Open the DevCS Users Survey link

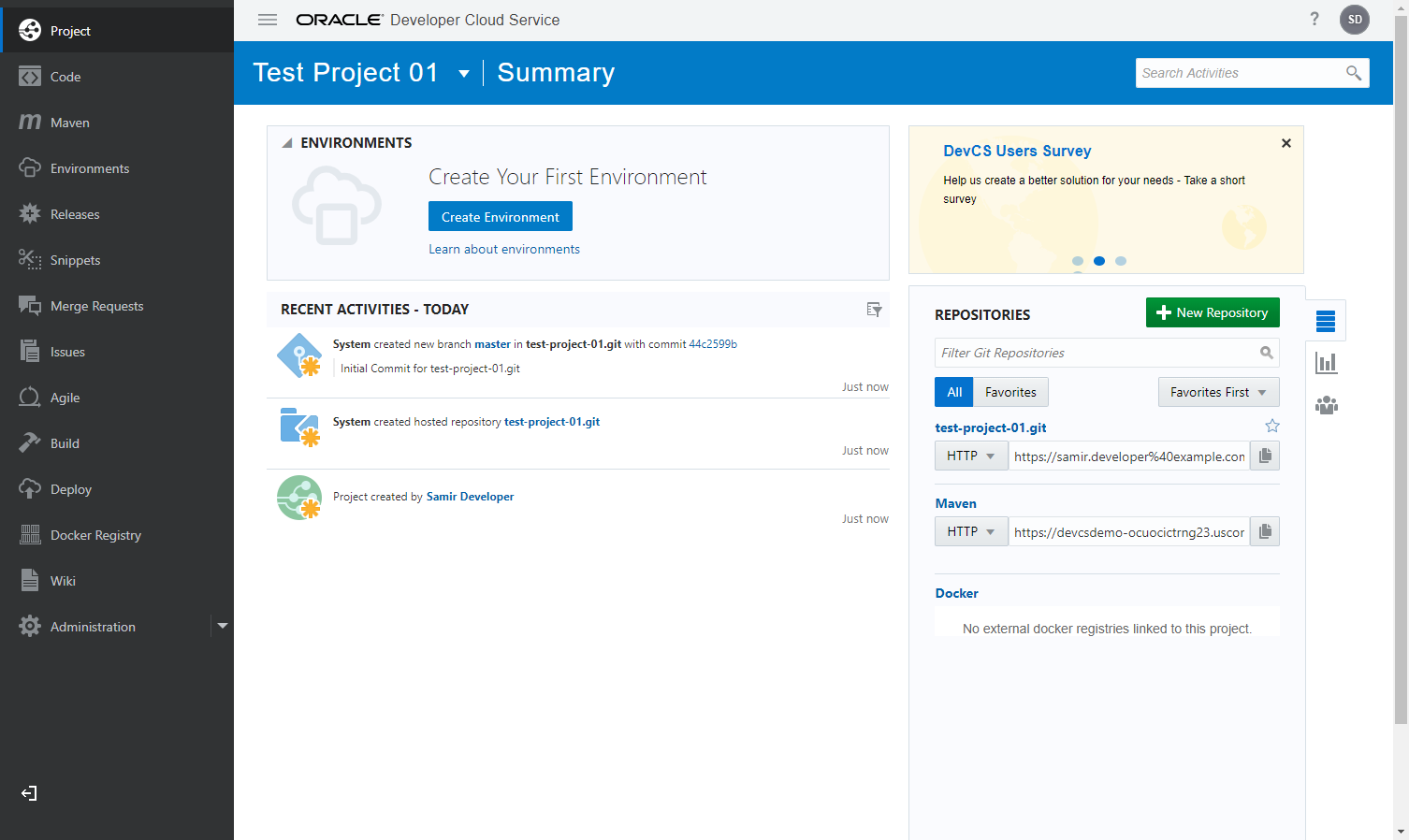pos(1017,151)
